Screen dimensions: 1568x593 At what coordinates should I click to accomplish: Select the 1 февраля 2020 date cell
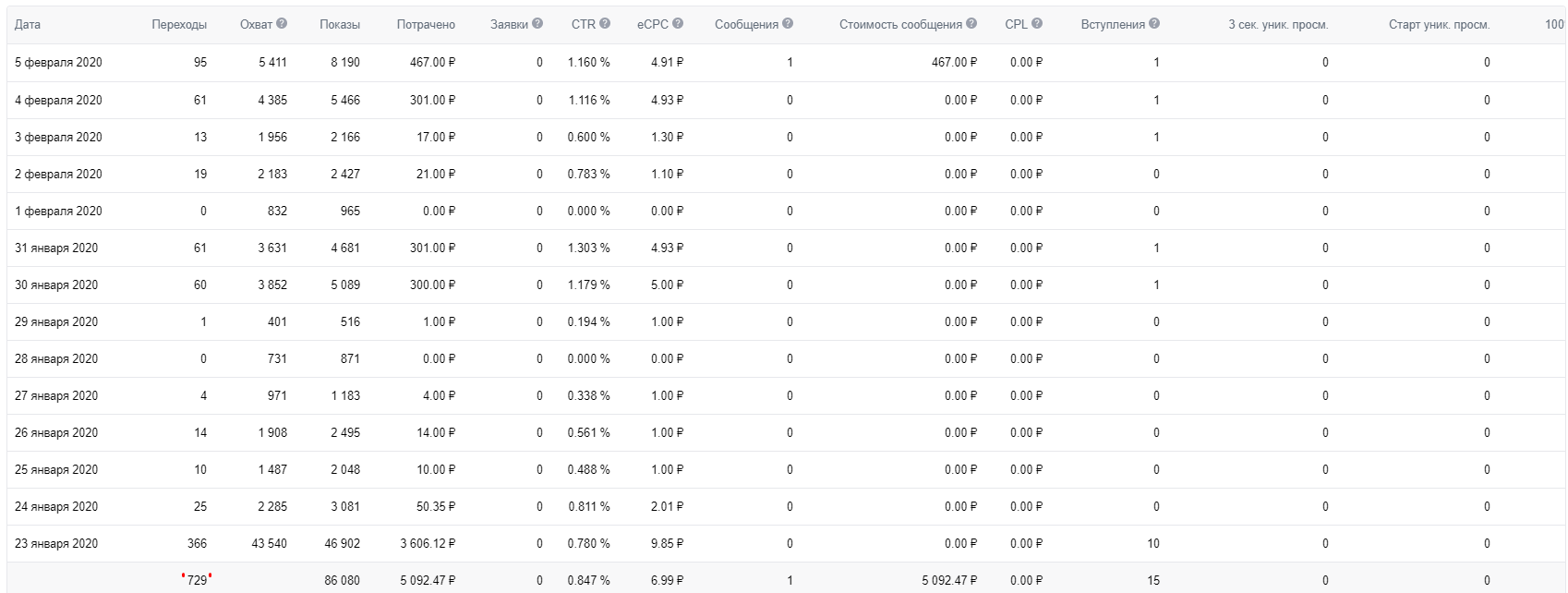[58, 212]
